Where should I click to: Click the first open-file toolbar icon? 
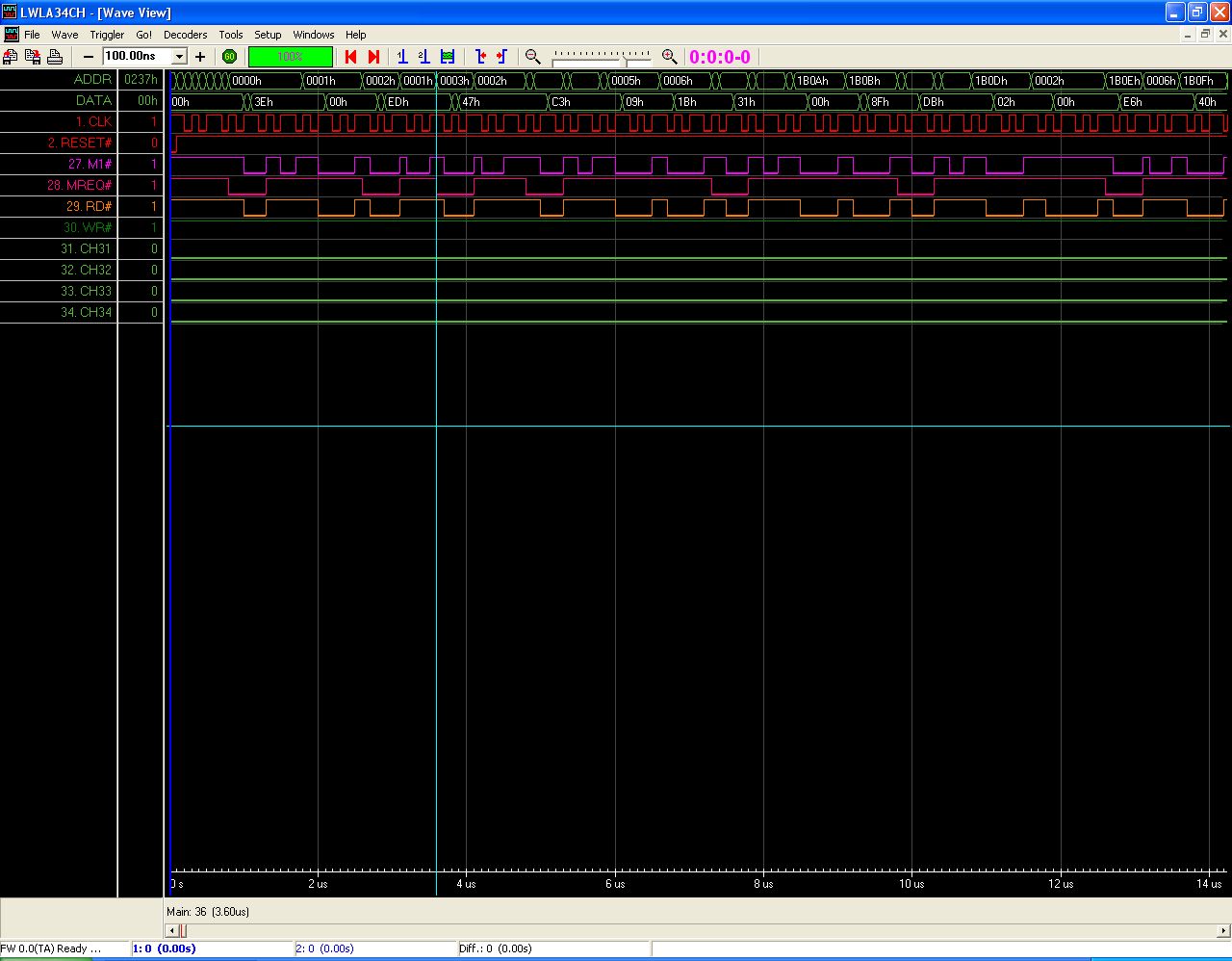(x=11, y=57)
